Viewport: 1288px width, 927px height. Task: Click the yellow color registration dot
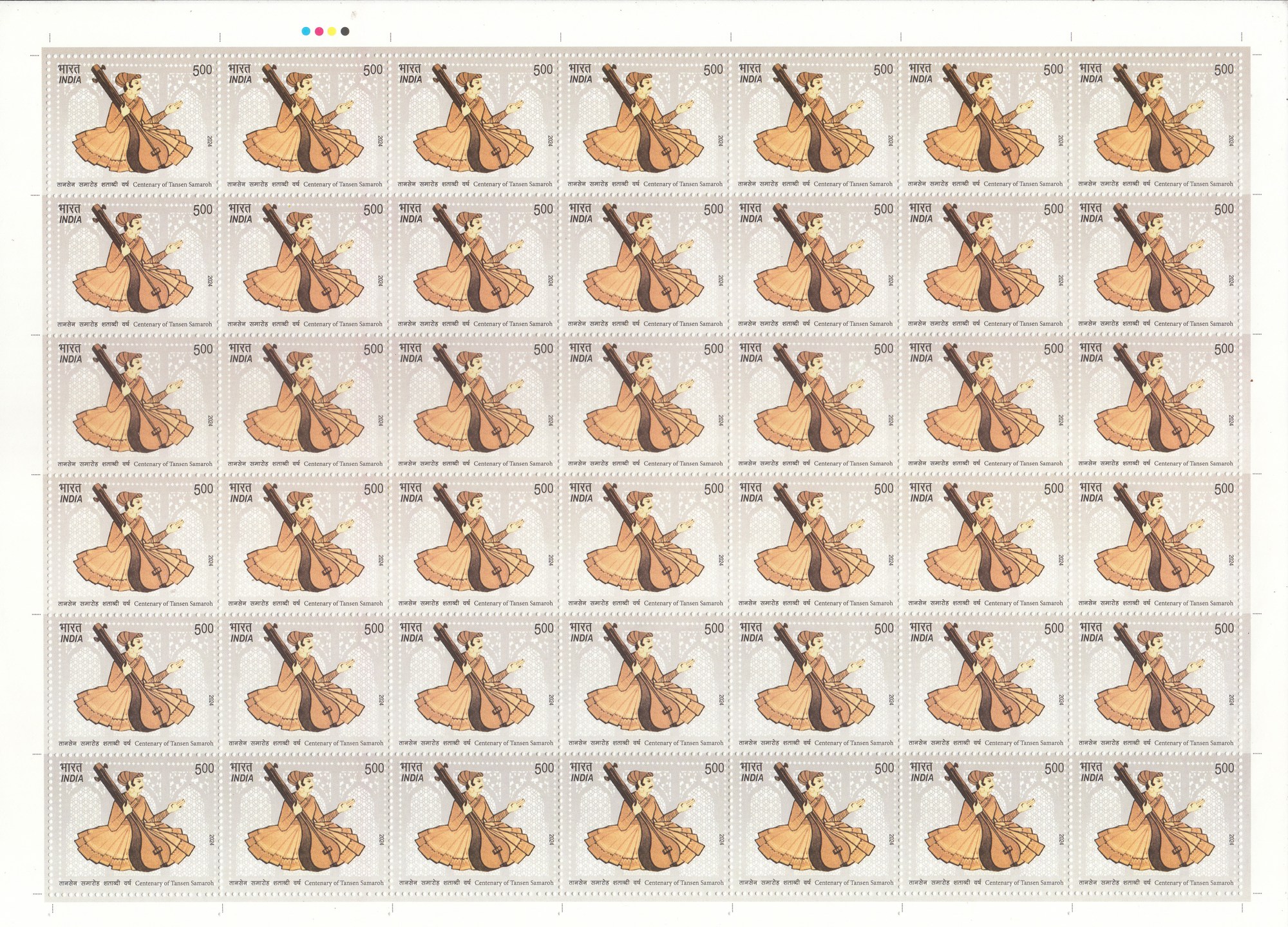[x=332, y=31]
